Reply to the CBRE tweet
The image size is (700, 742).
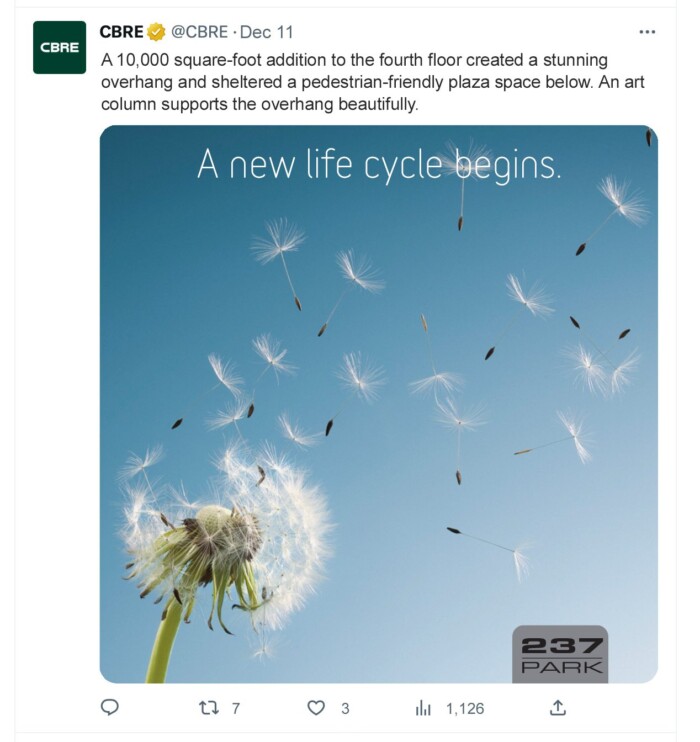(x=111, y=708)
